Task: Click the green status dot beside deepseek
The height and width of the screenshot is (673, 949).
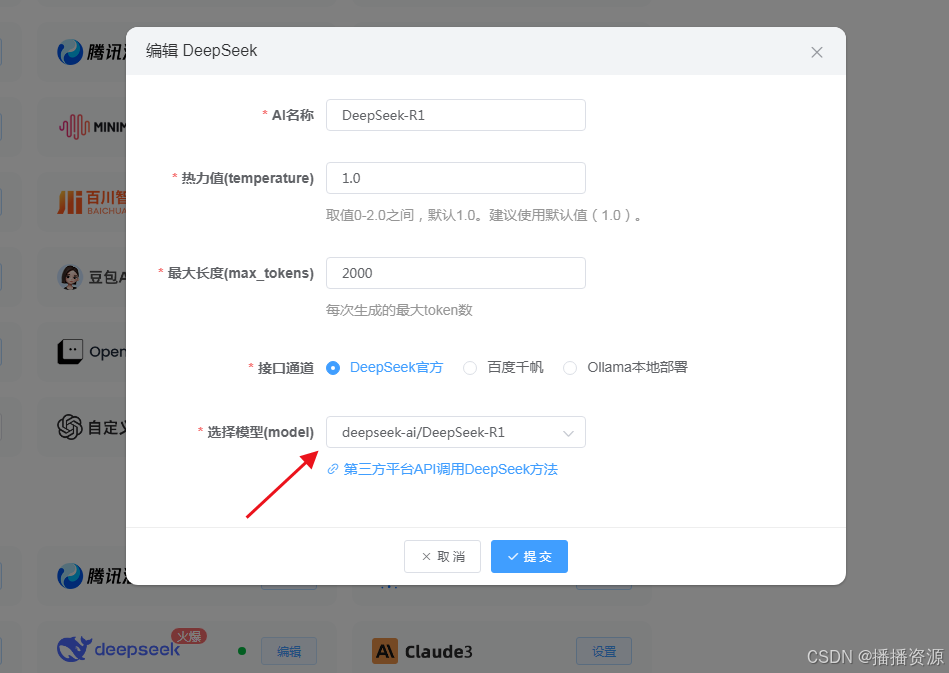Action: click(242, 651)
